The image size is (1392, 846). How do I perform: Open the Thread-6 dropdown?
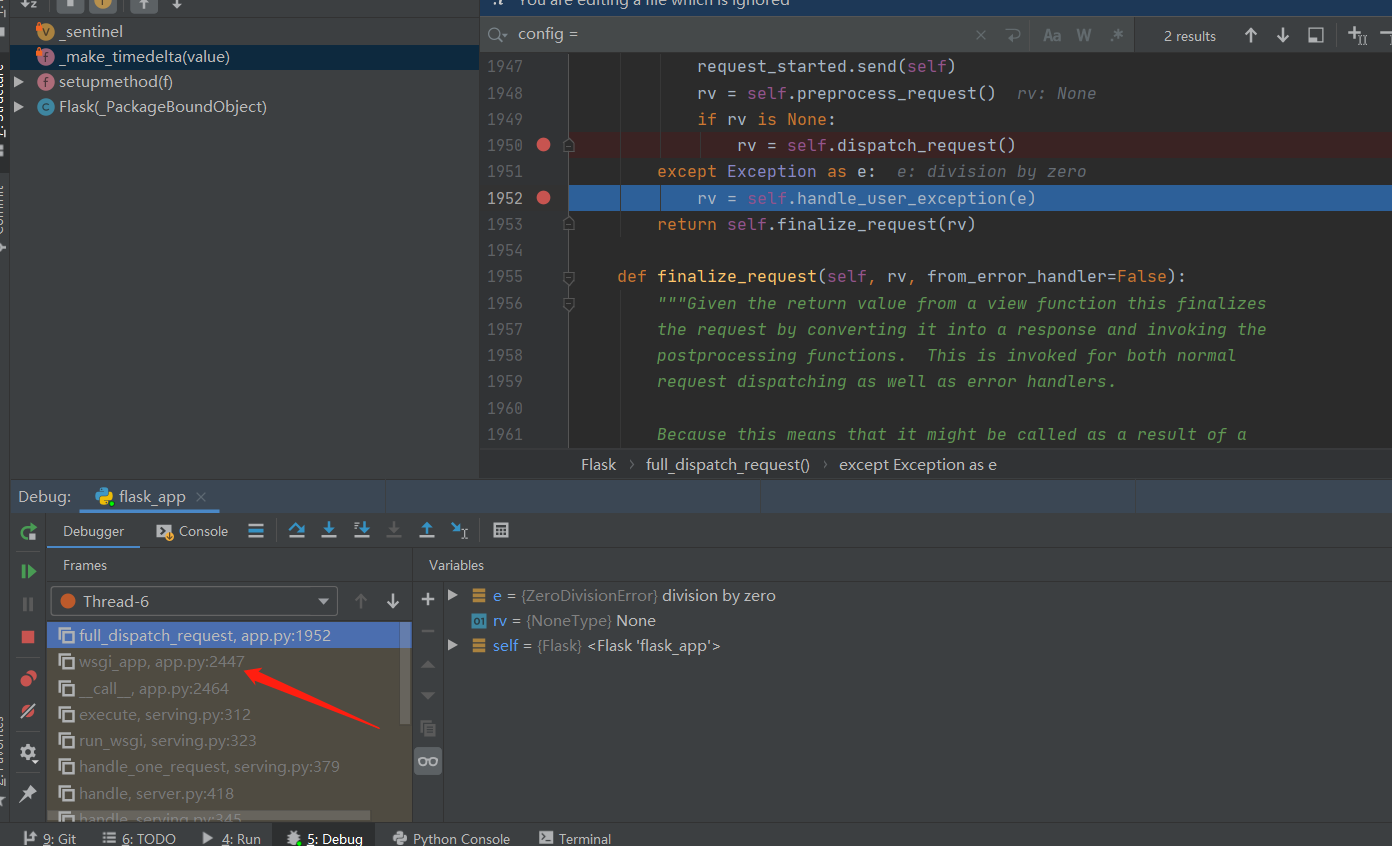[194, 601]
